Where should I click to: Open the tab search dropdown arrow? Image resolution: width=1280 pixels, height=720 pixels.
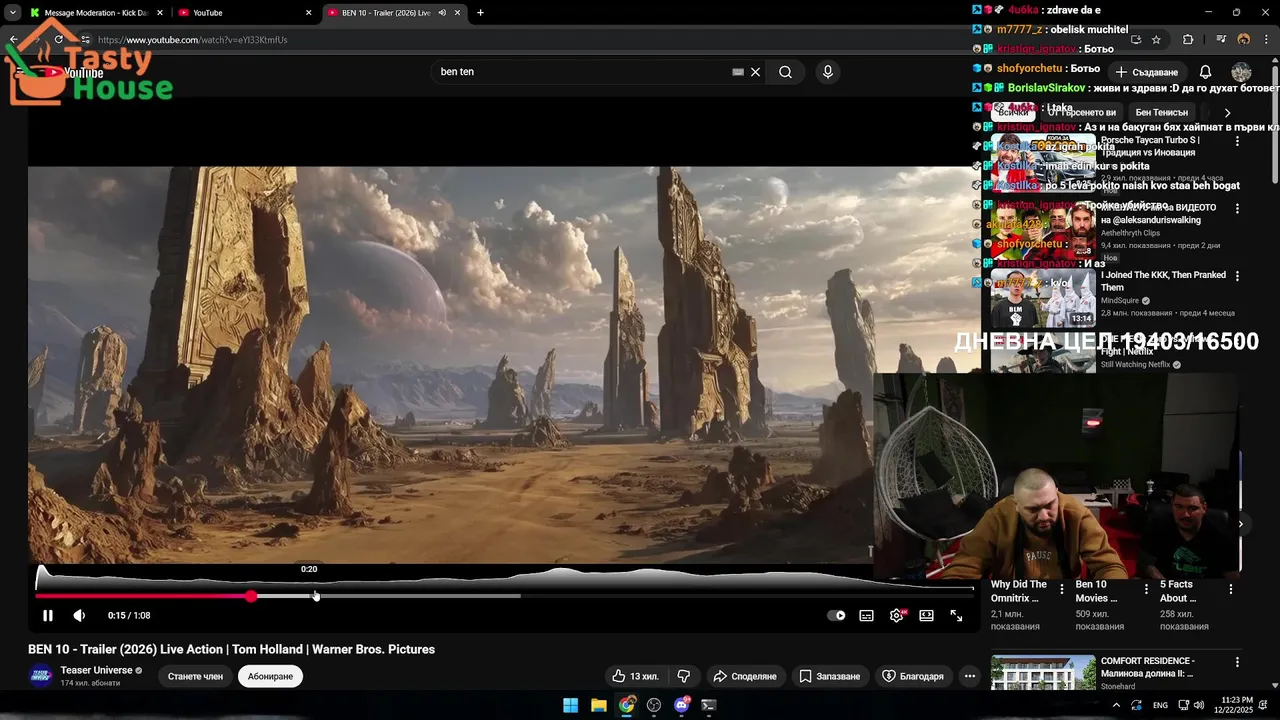(12, 13)
